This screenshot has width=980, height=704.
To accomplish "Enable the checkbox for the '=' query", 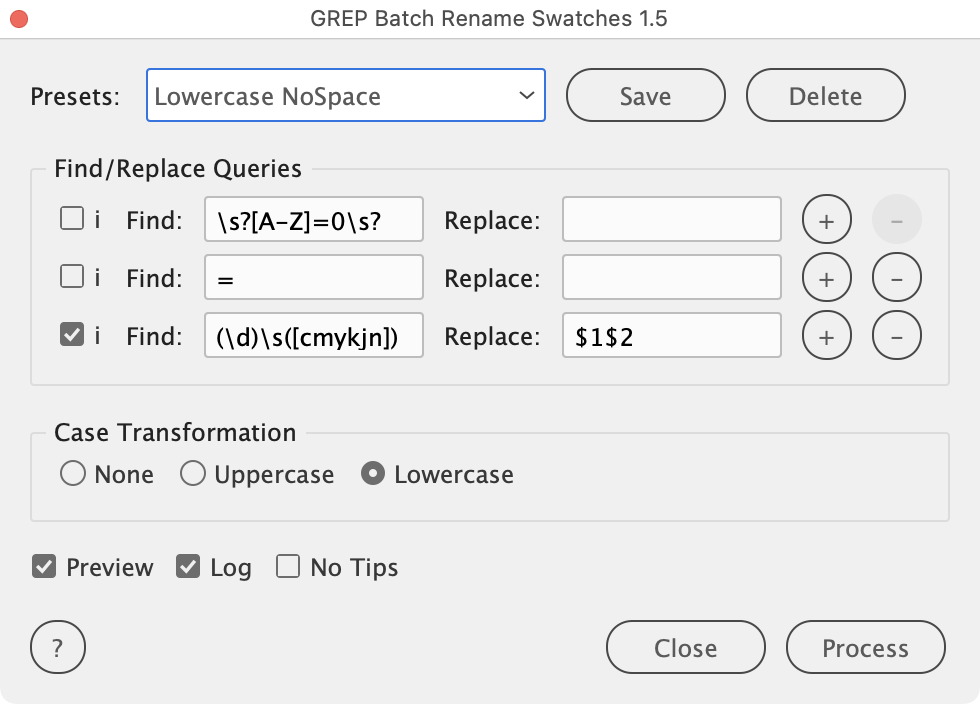I will pos(72,277).
